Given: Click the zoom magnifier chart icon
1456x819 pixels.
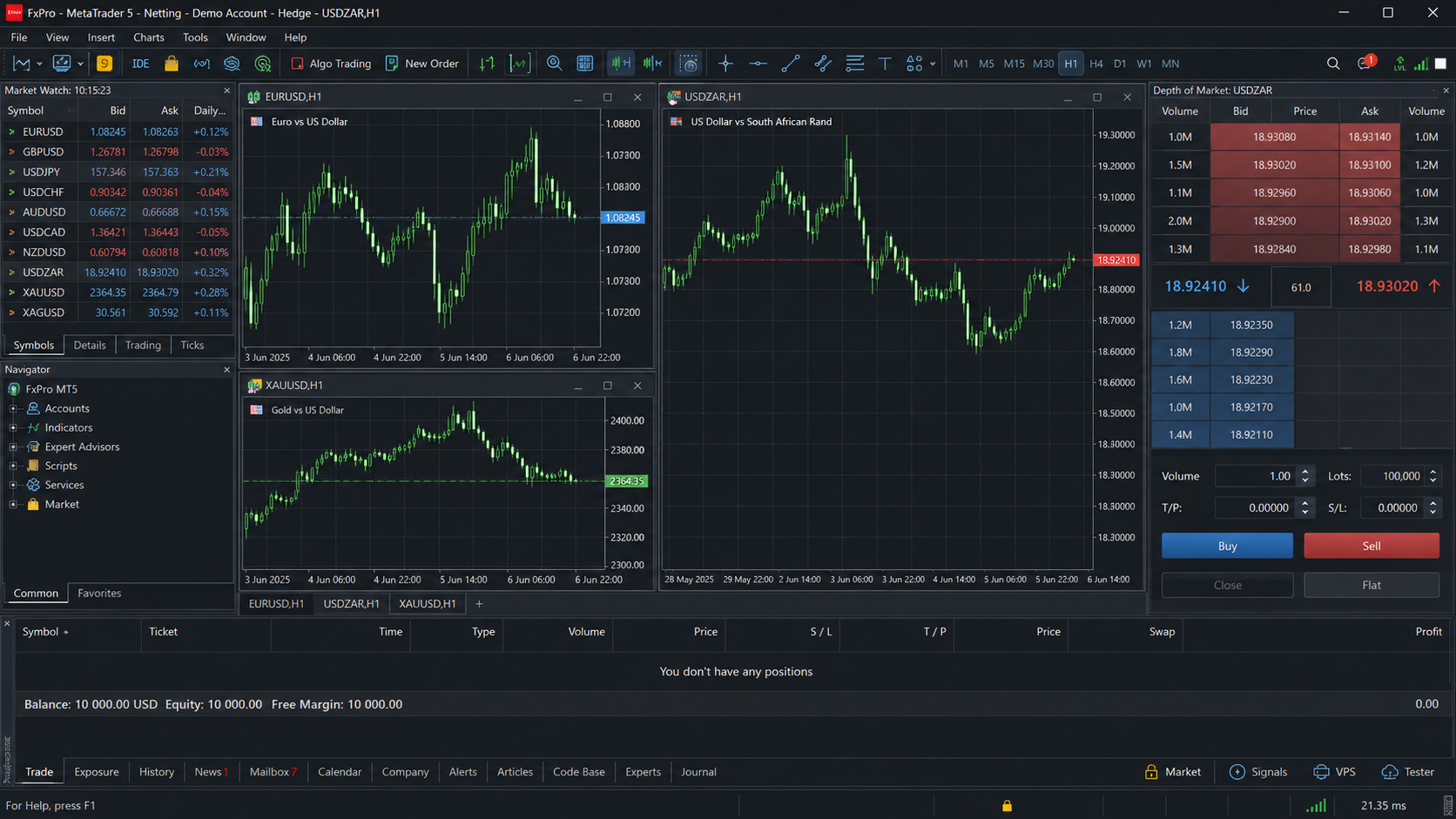Looking at the screenshot, I should pos(554,64).
